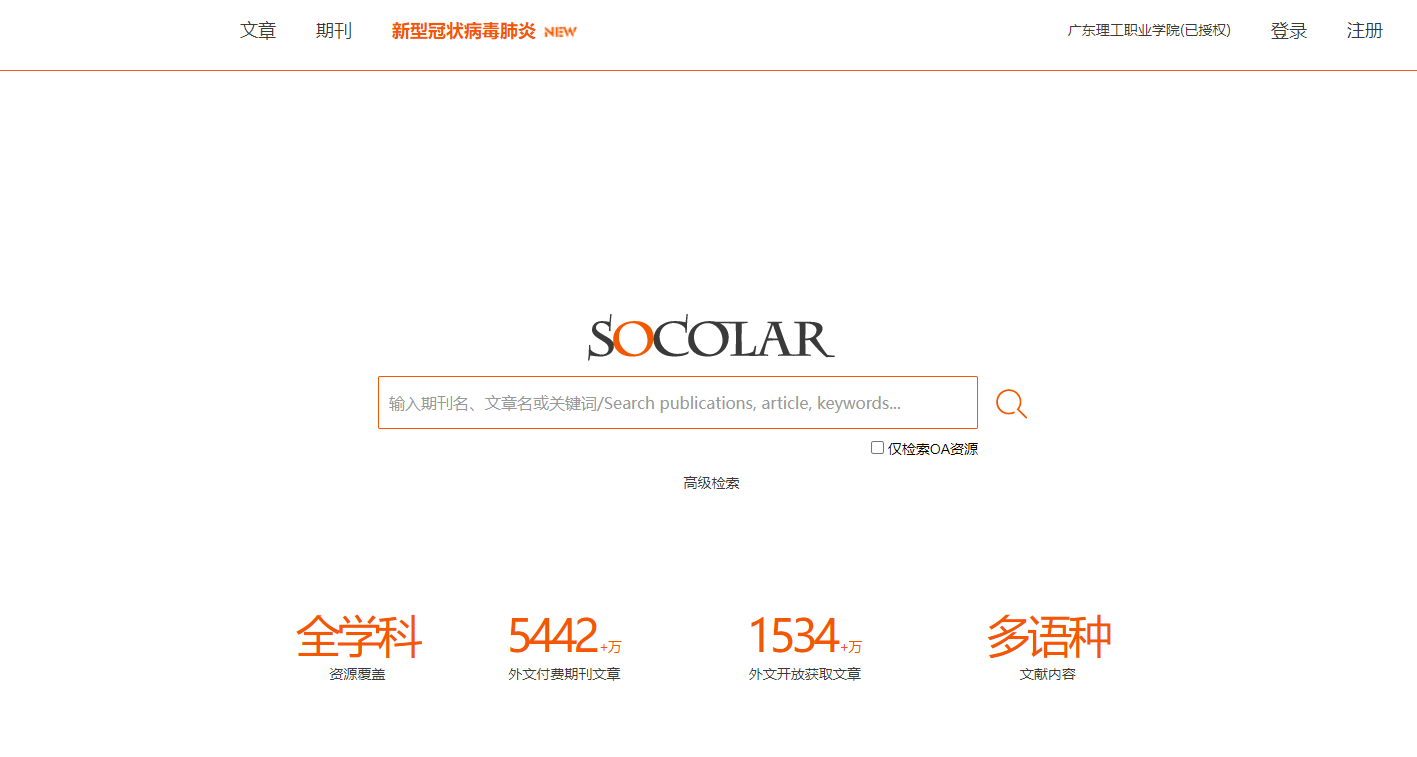Enable the 仅检索OA资源 checkbox
The width and height of the screenshot is (1417, 757).
(x=877, y=448)
